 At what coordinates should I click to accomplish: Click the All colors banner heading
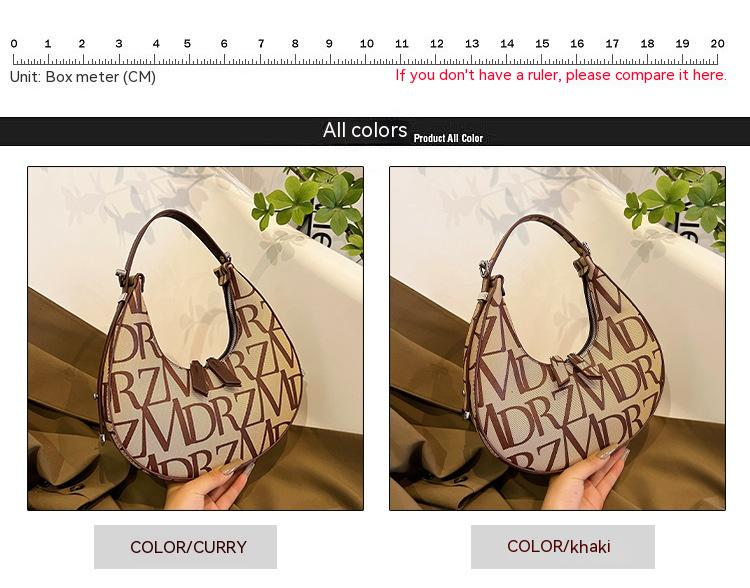coord(365,130)
